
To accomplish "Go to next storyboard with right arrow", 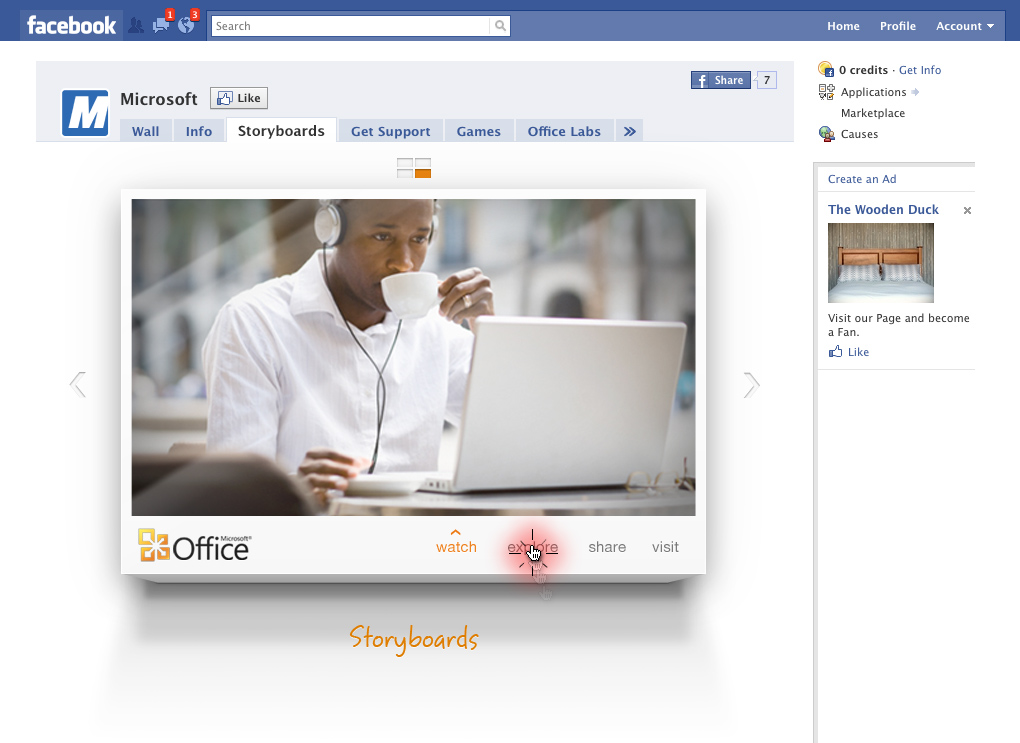I will (751, 385).
